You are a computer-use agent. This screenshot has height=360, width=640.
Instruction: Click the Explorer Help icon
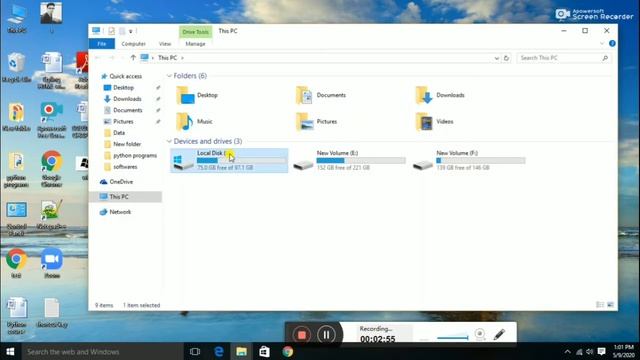(612, 43)
